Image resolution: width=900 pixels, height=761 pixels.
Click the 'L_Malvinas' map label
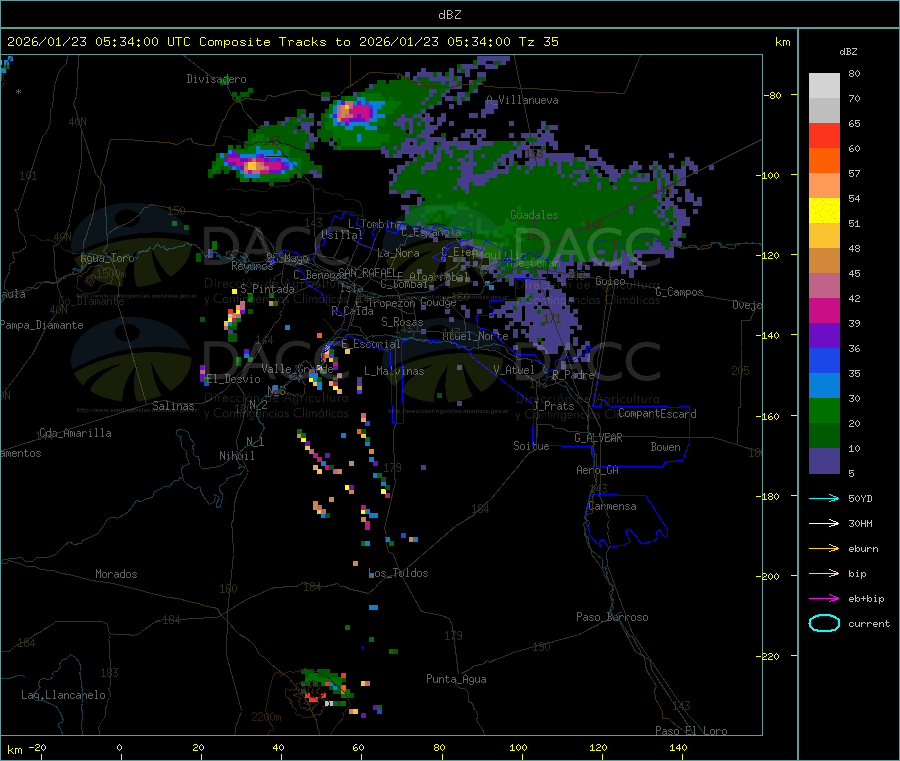click(394, 371)
